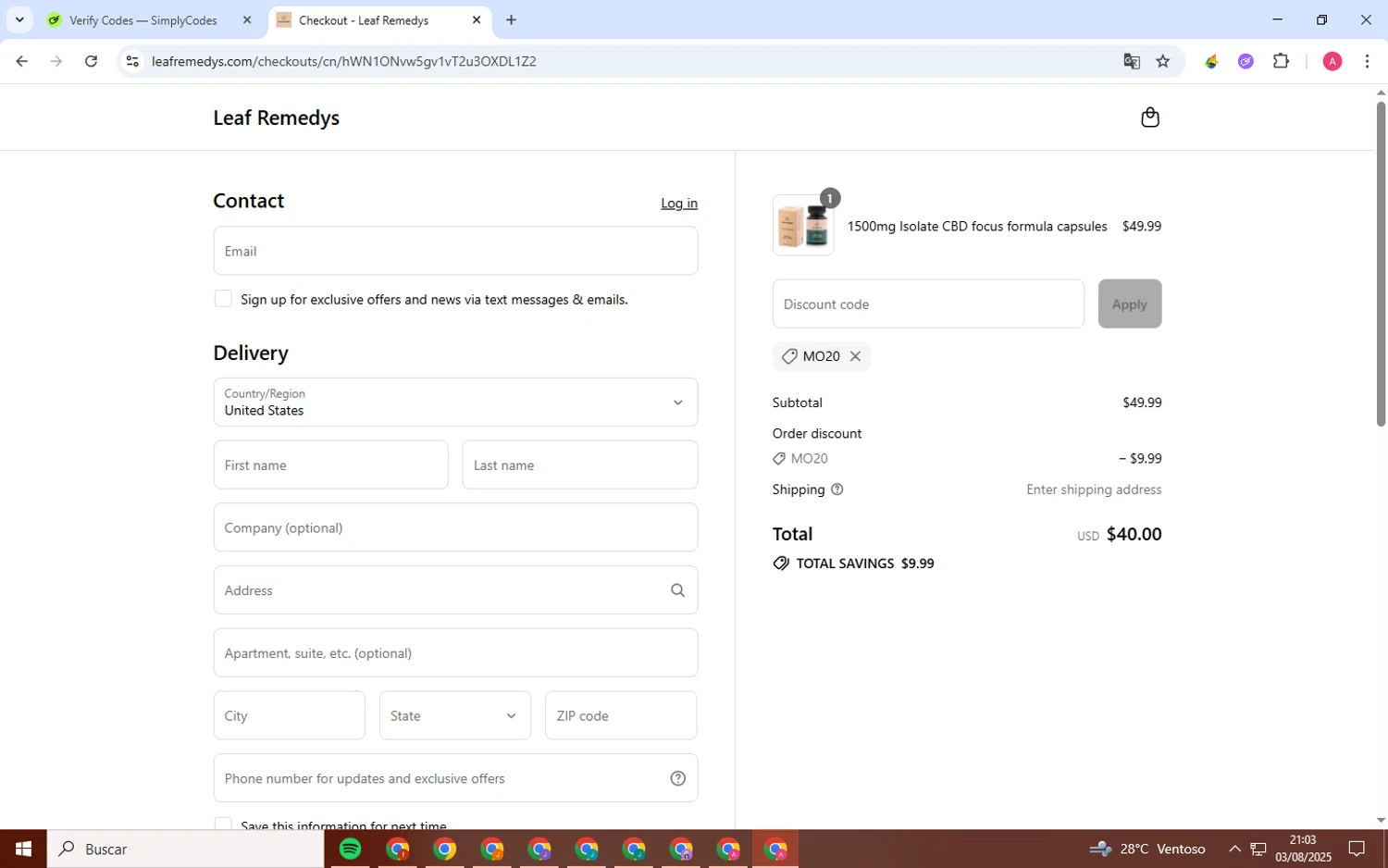This screenshot has height=868, width=1388.
Task: Open the browser Extensions puzzle icon
Action: [1281, 61]
